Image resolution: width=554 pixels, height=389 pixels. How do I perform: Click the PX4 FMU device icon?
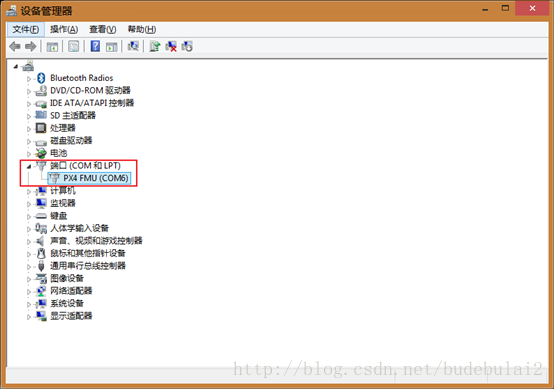[54, 178]
